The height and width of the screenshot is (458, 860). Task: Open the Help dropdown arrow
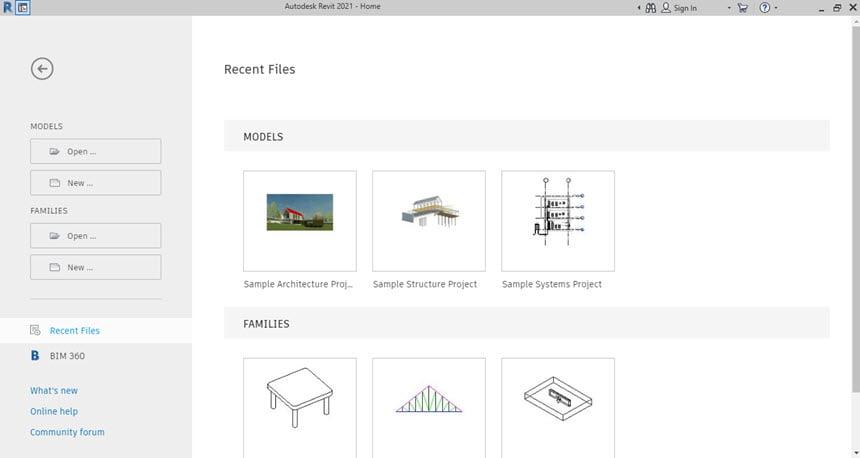pyautogui.click(x=776, y=8)
